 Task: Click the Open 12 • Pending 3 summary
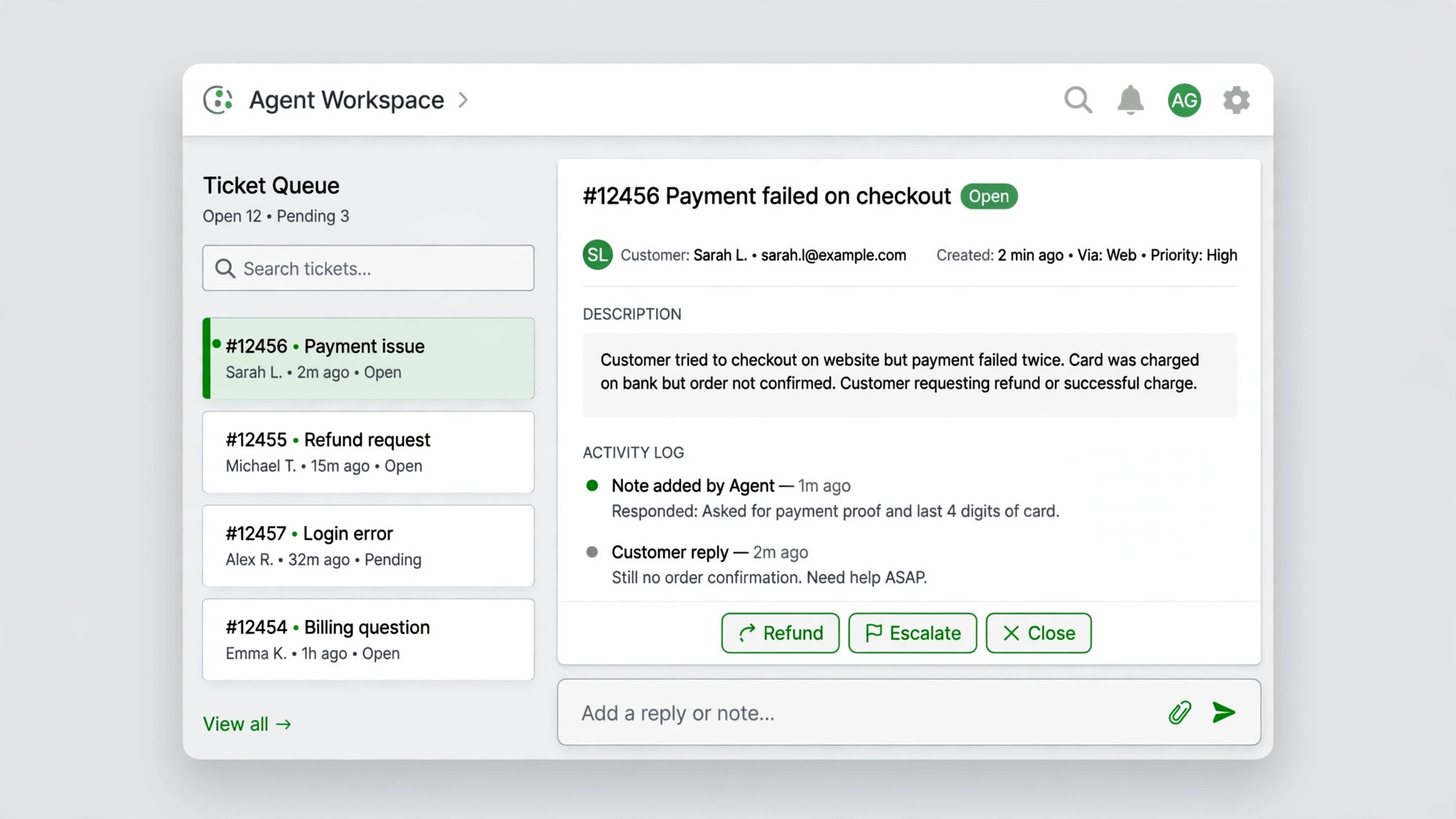(276, 216)
